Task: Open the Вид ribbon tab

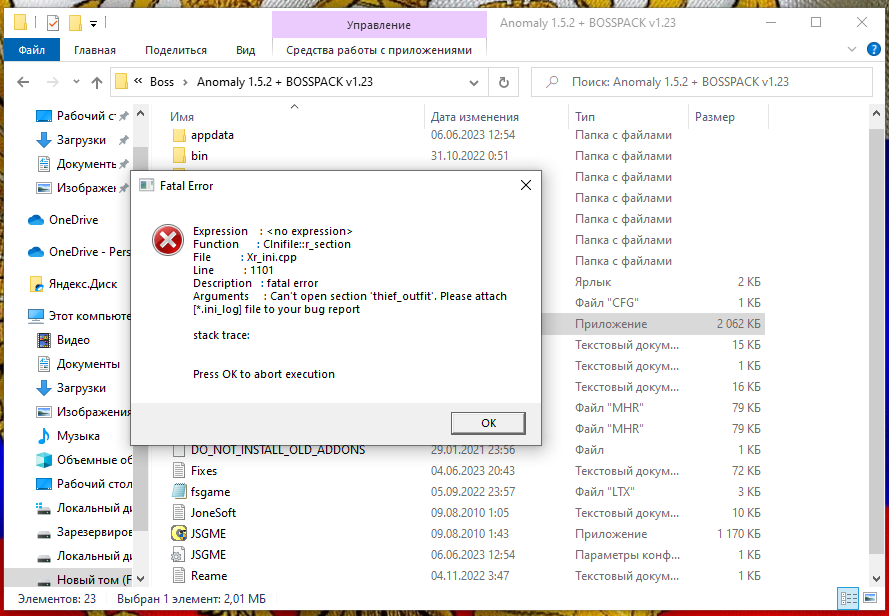Action: (245, 50)
